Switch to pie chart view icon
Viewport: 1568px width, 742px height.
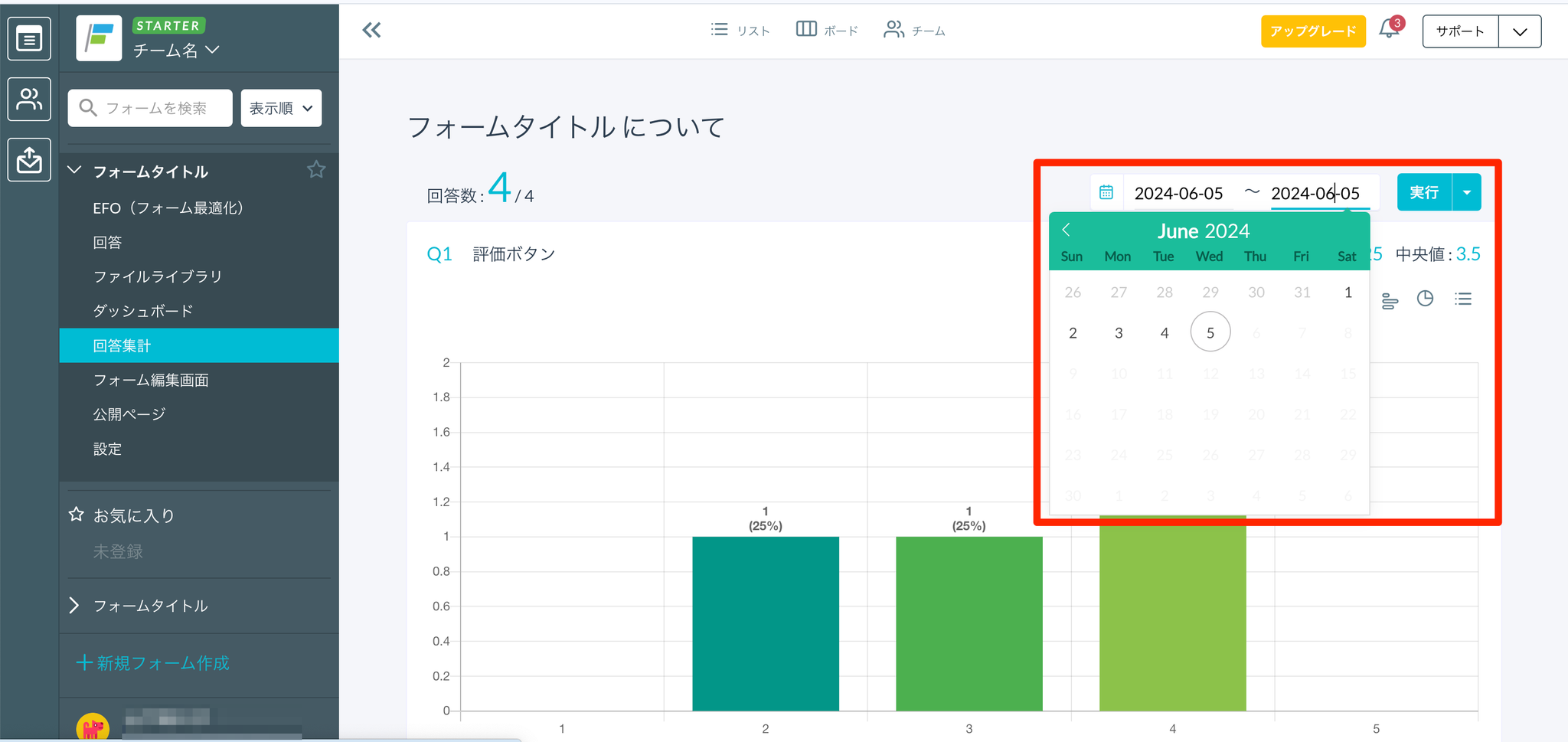click(1425, 299)
